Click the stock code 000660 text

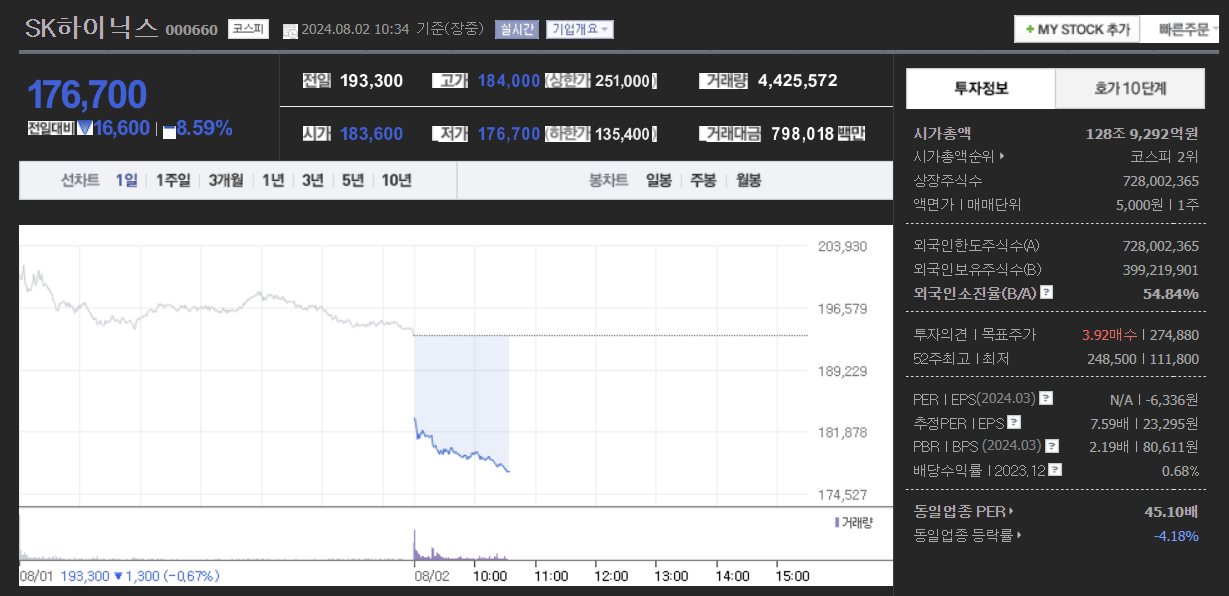191,28
